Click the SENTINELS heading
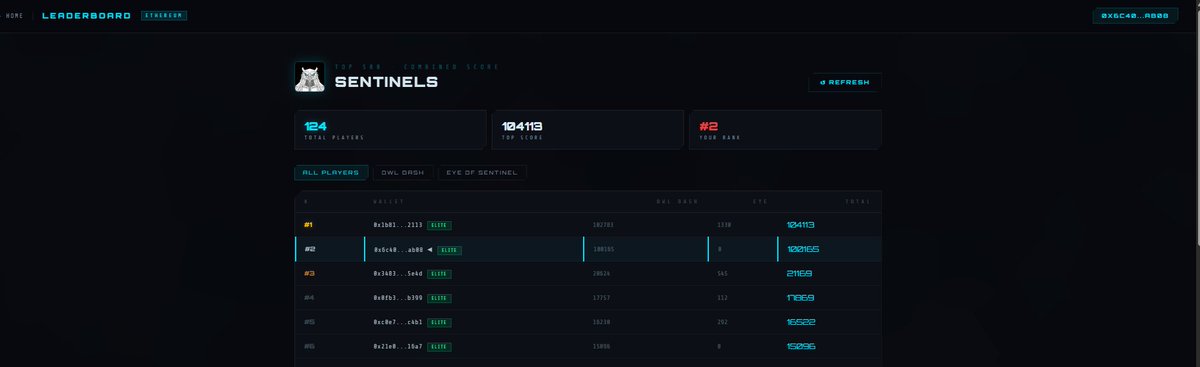Viewport: 1200px width, 367px height. coord(386,82)
